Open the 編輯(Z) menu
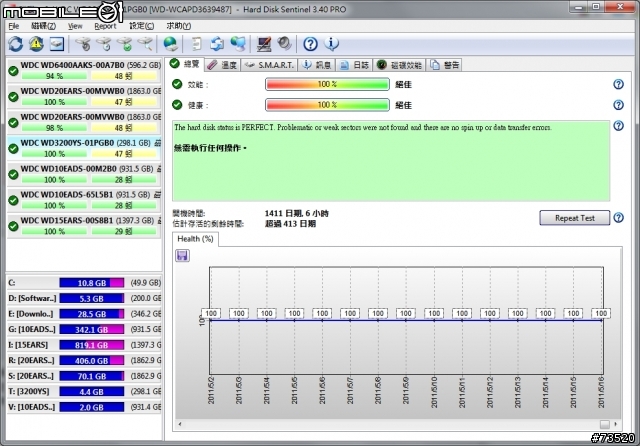Screen dimensions: 640x446 43,26
